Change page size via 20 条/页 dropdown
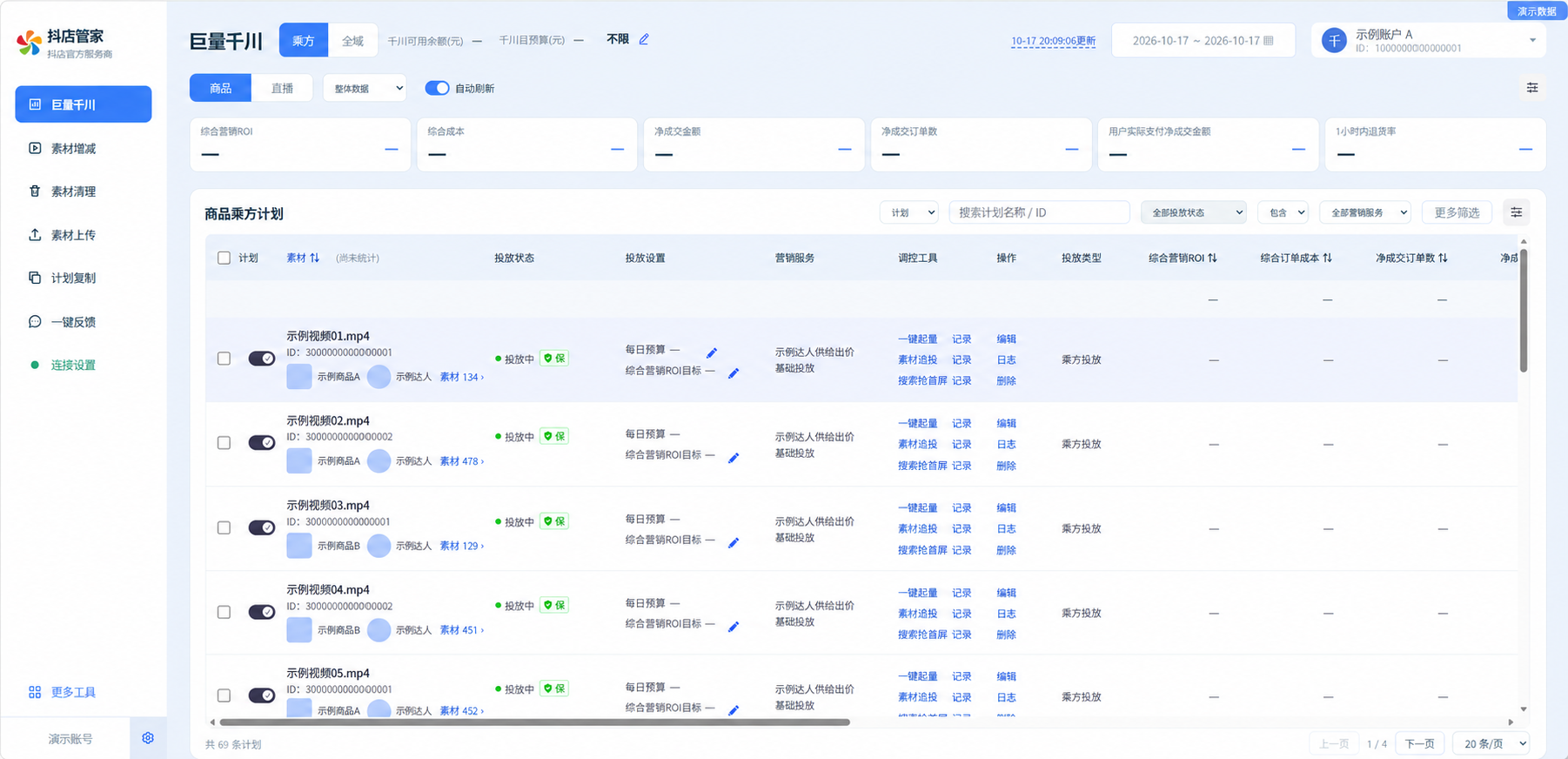This screenshot has width=1568, height=759. [x=1491, y=743]
